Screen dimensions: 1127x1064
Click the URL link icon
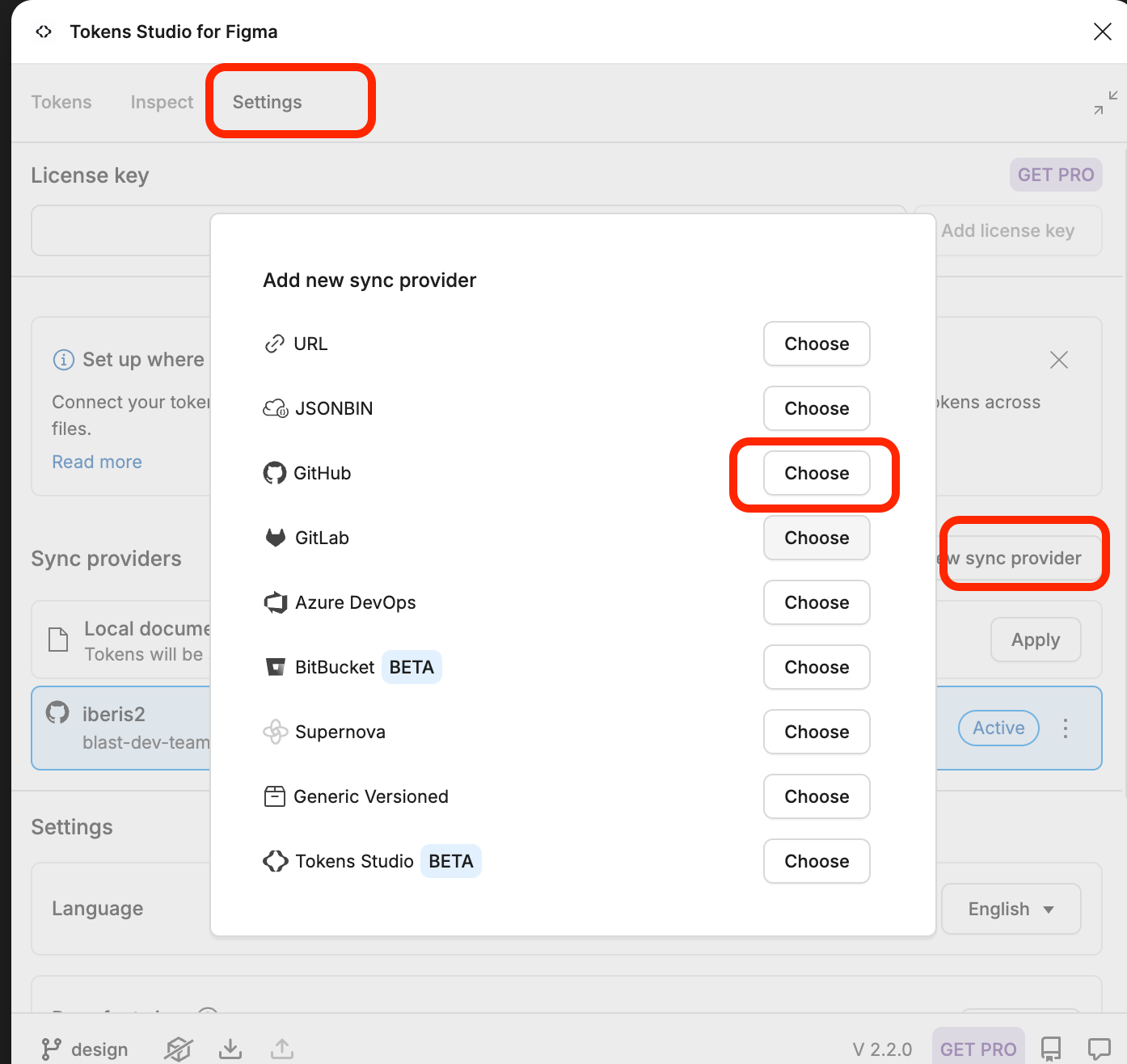pyautogui.click(x=275, y=344)
